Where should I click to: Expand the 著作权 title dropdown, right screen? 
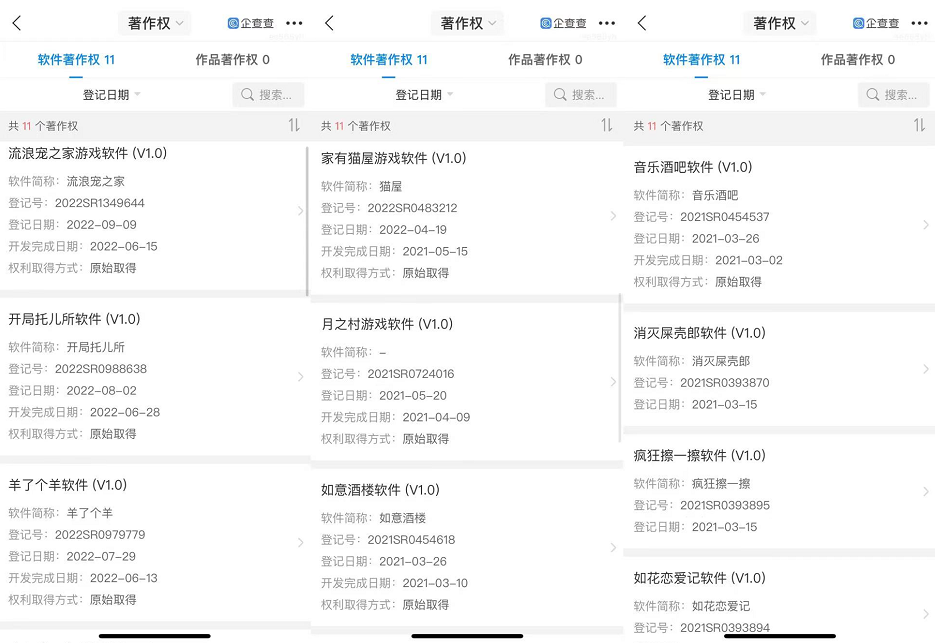click(x=780, y=23)
